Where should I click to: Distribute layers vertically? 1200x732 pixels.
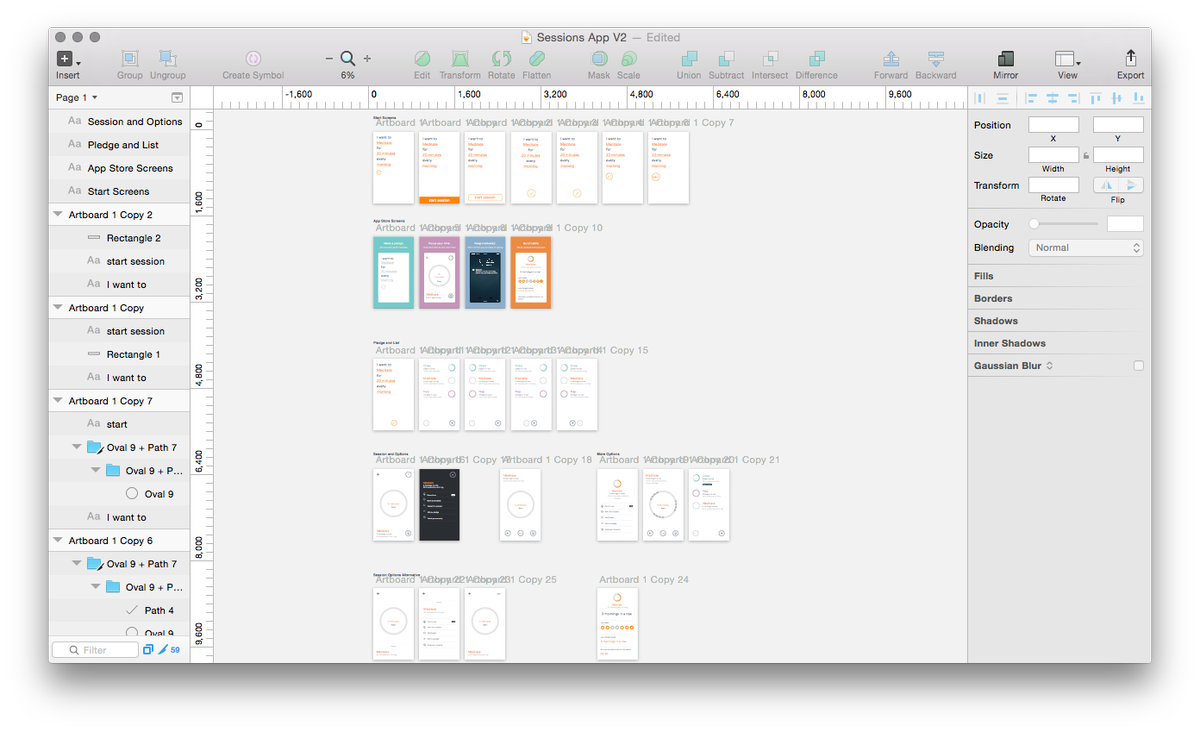(x=1002, y=98)
